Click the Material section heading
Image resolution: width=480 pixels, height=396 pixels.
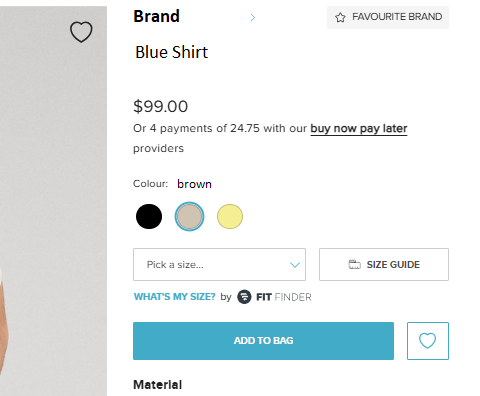click(x=158, y=385)
